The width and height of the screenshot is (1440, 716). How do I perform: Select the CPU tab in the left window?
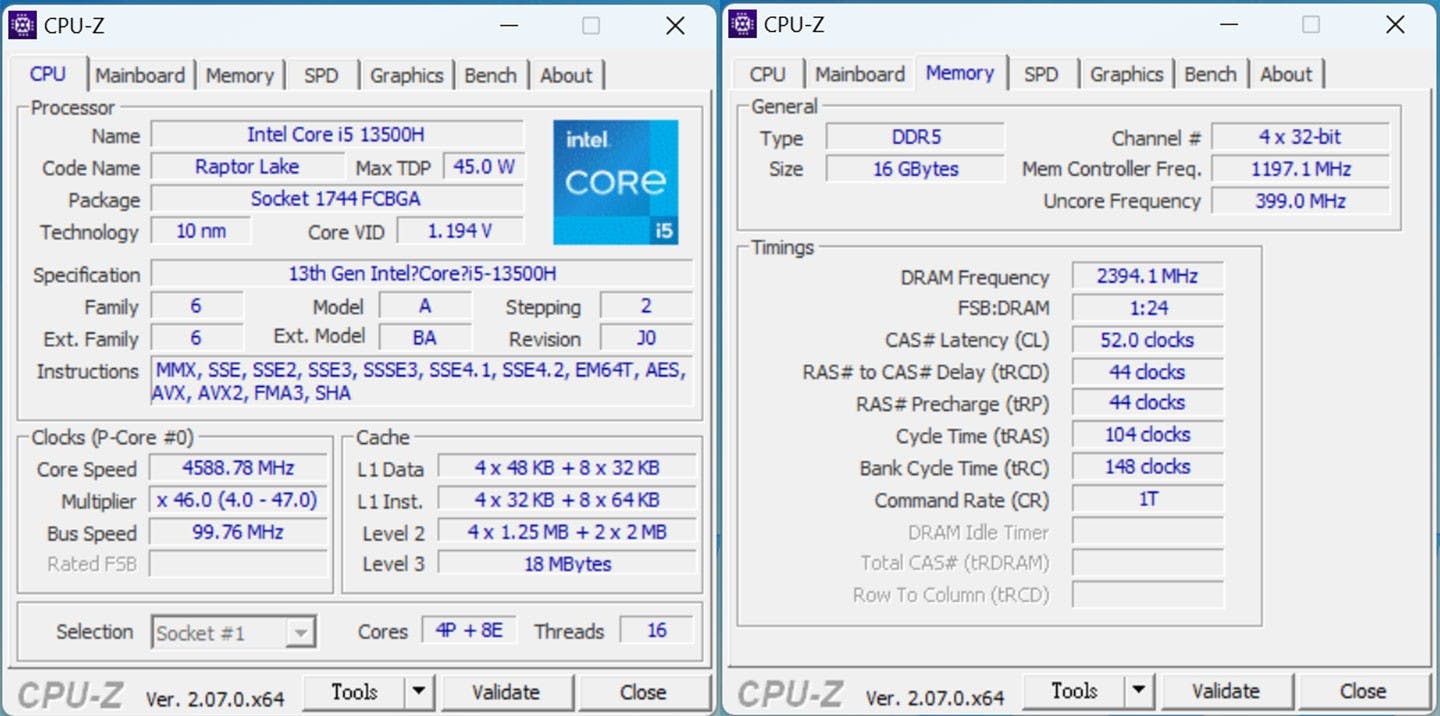[48, 74]
